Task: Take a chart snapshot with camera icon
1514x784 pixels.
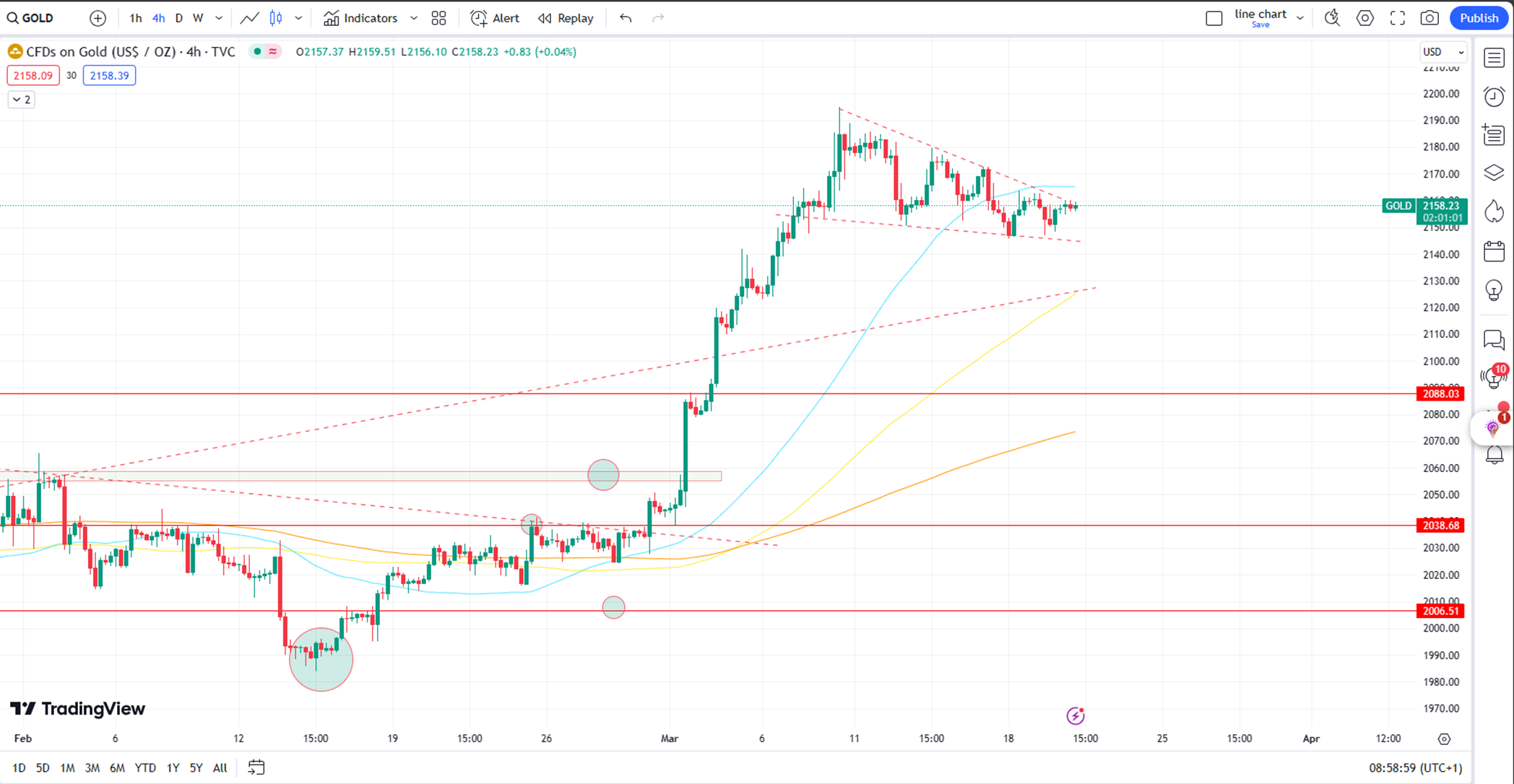Action: pos(1429,18)
